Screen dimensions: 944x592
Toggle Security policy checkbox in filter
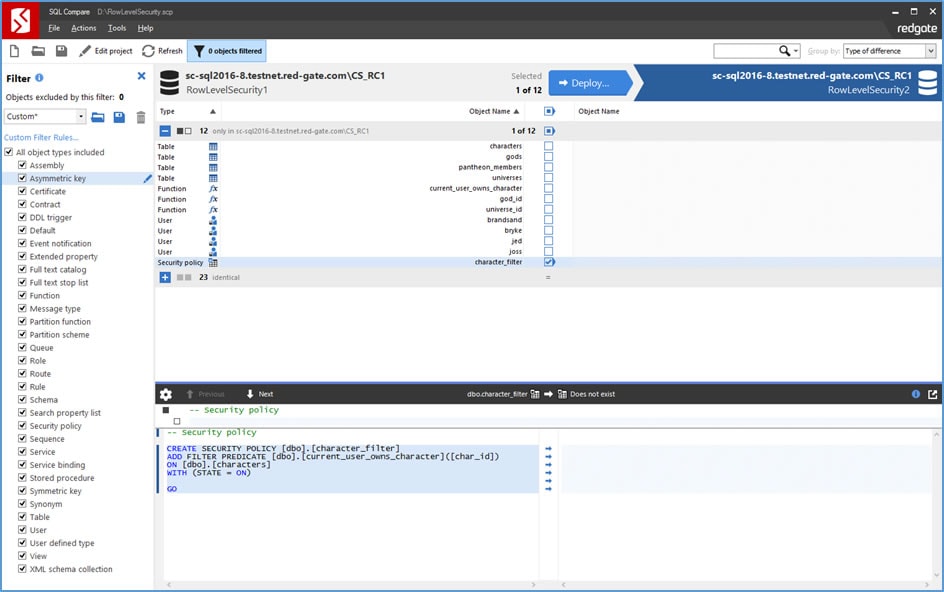[x=22, y=425]
